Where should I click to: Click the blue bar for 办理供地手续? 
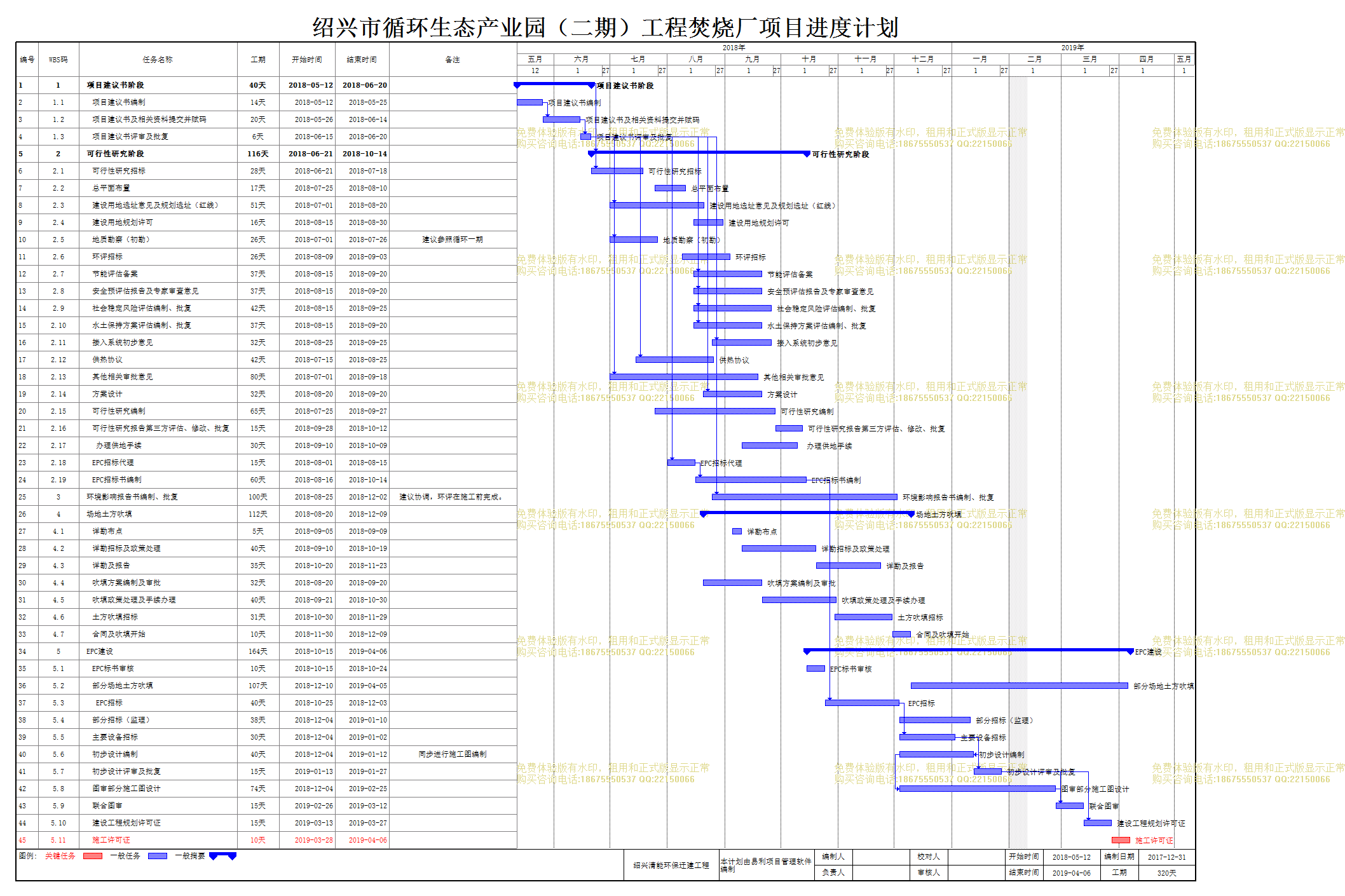[x=770, y=445]
